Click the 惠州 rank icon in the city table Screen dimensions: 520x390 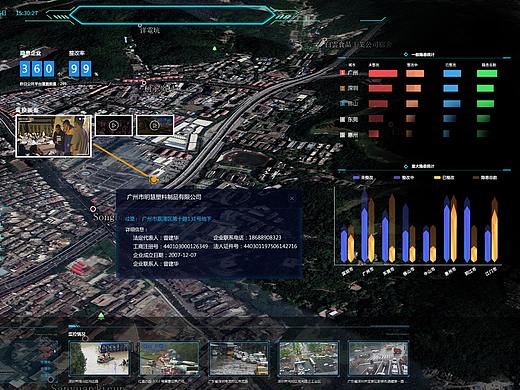click(x=342, y=135)
